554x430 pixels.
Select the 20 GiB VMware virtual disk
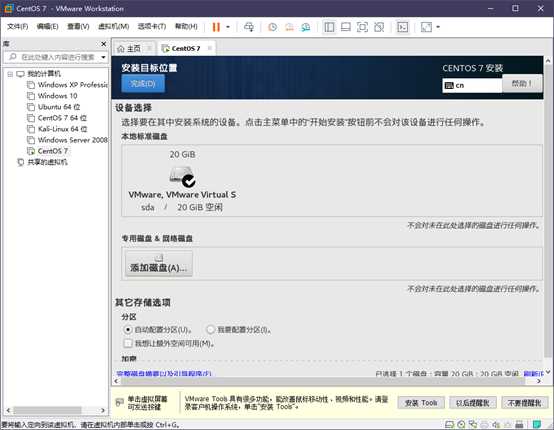182,180
